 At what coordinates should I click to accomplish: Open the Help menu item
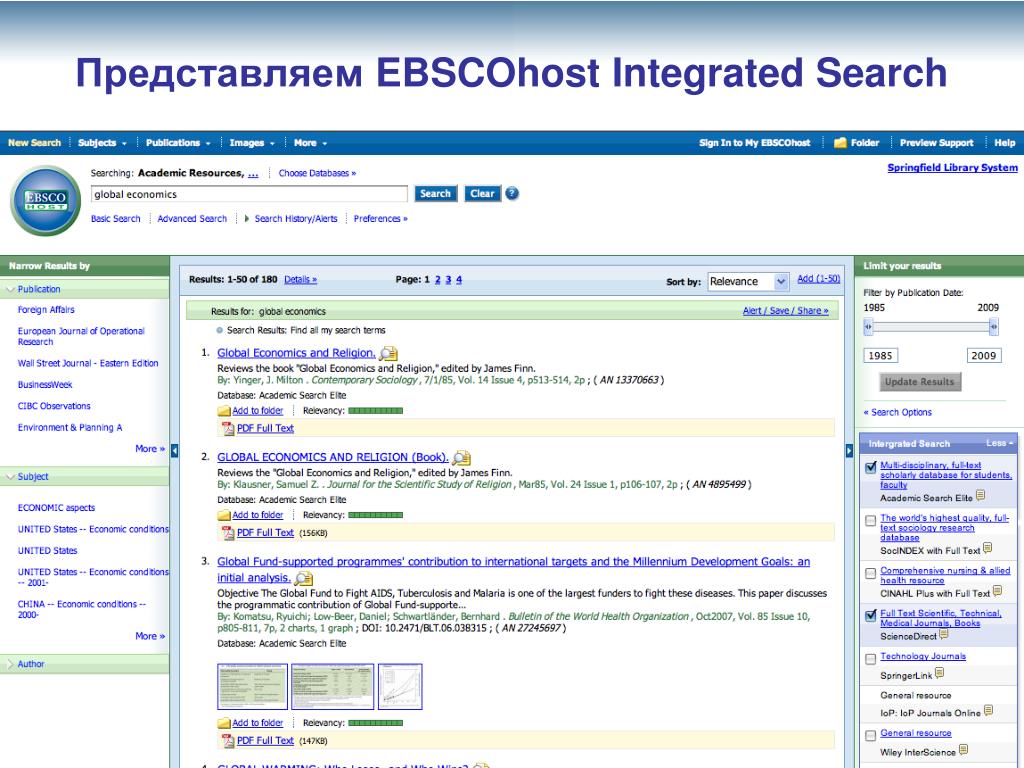coord(1004,143)
